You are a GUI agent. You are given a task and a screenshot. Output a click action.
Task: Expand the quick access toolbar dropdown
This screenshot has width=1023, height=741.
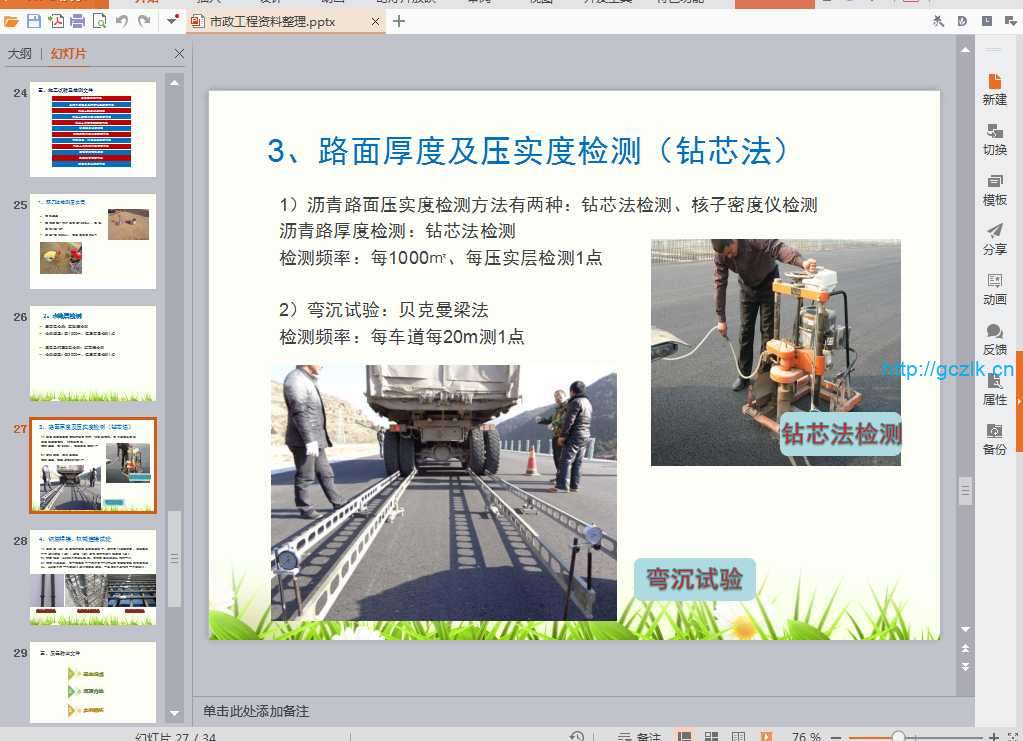173,21
